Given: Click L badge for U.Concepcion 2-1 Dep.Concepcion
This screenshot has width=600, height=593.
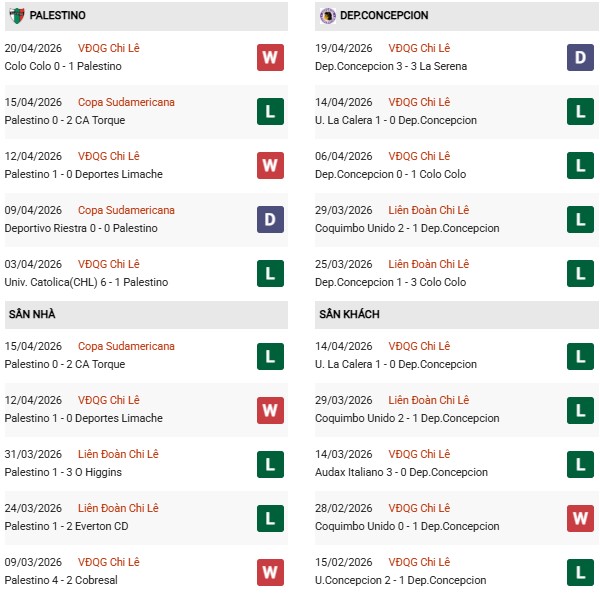Looking at the screenshot, I should pyautogui.click(x=580, y=571).
